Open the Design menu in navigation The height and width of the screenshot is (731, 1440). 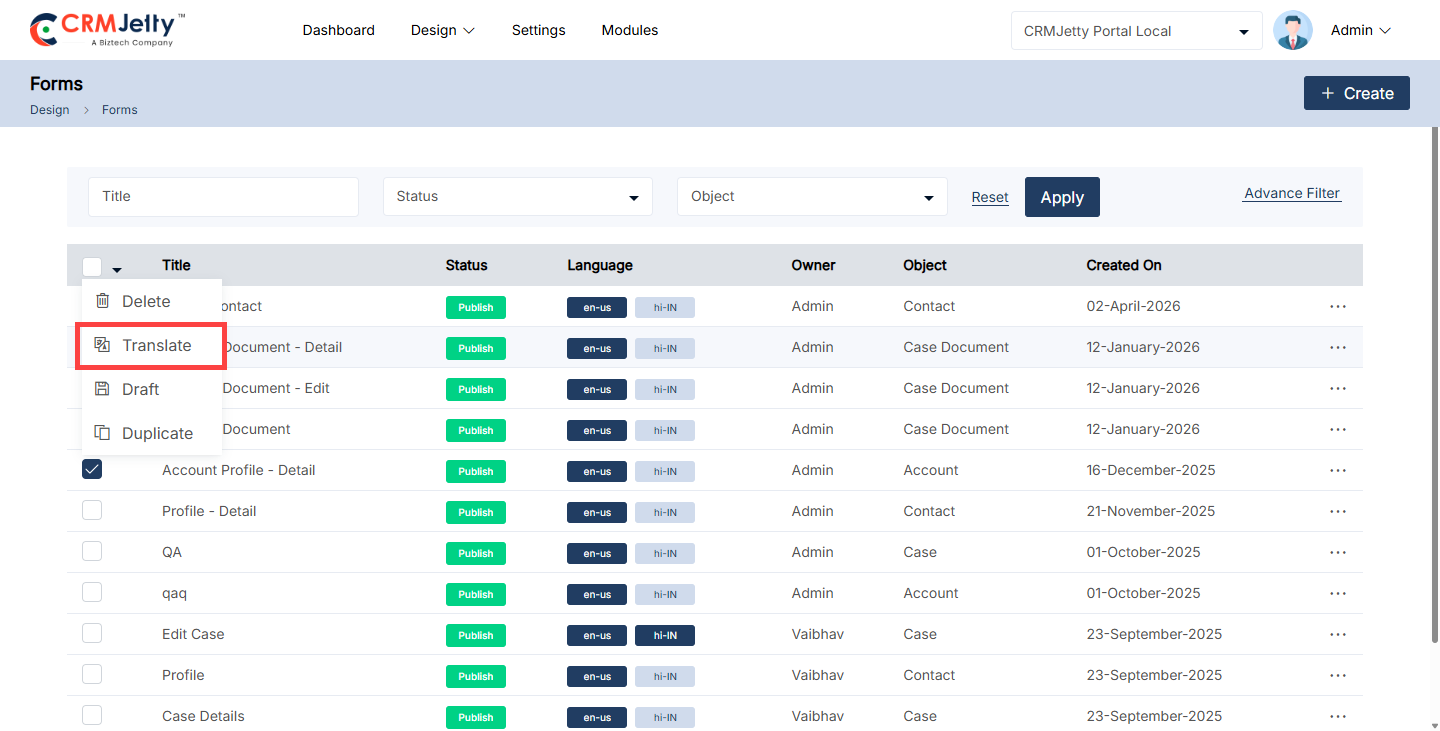pyautogui.click(x=443, y=30)
